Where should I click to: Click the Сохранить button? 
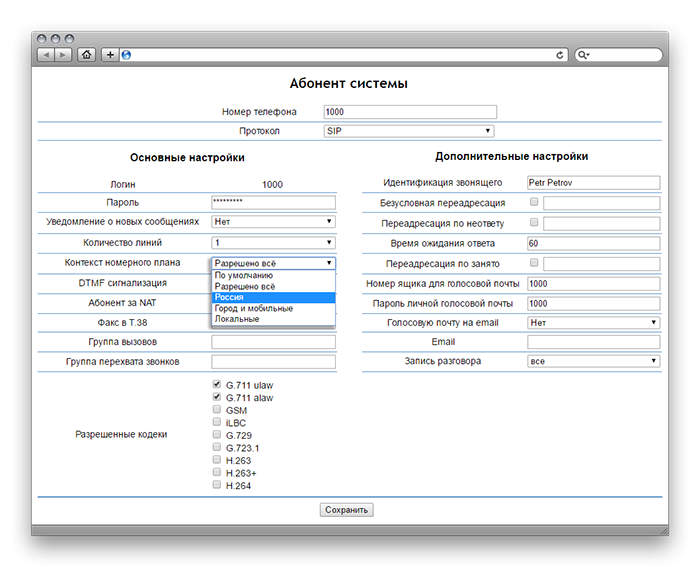(346, 509)
